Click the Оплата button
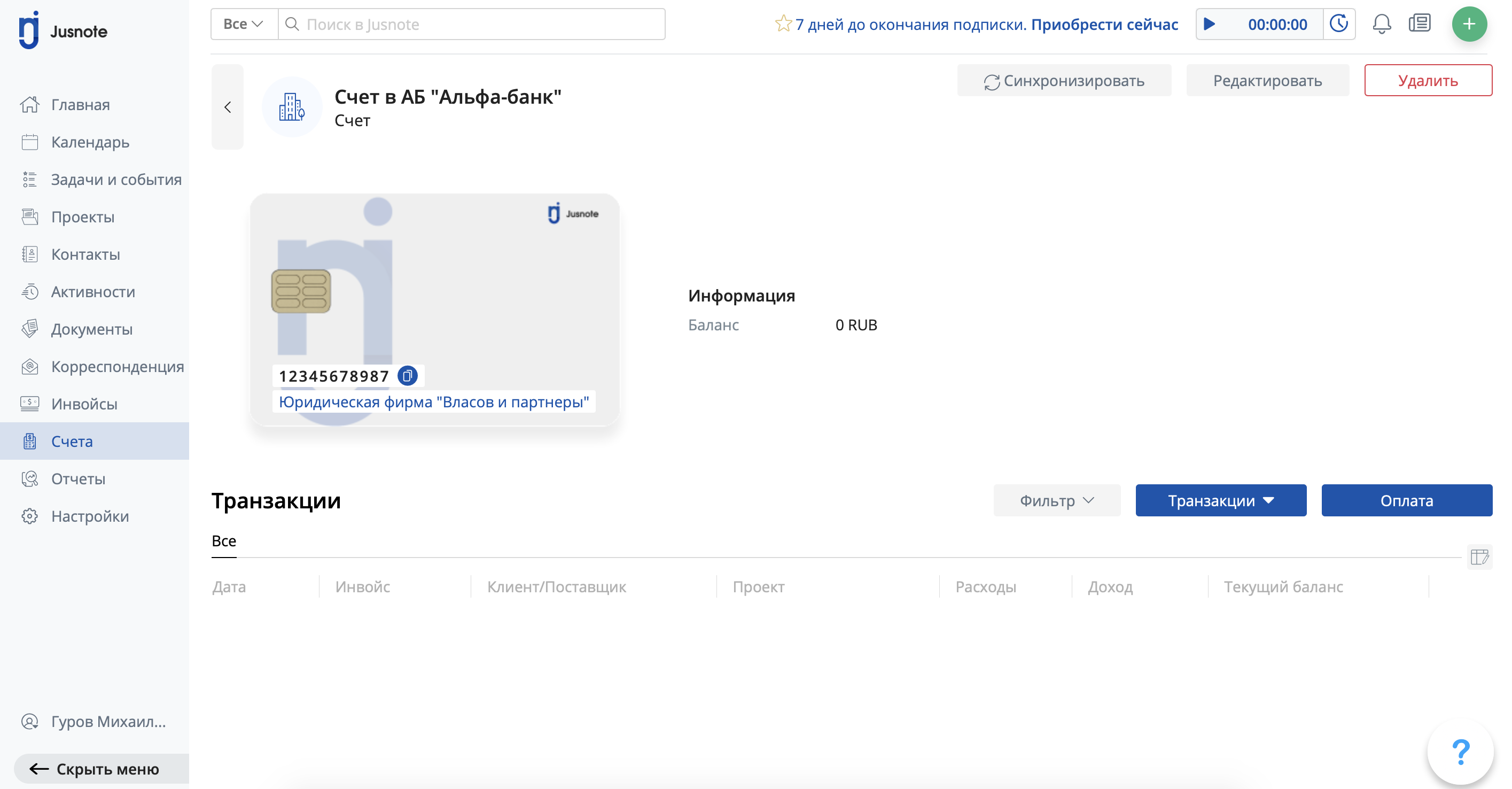 [1406, 500]
